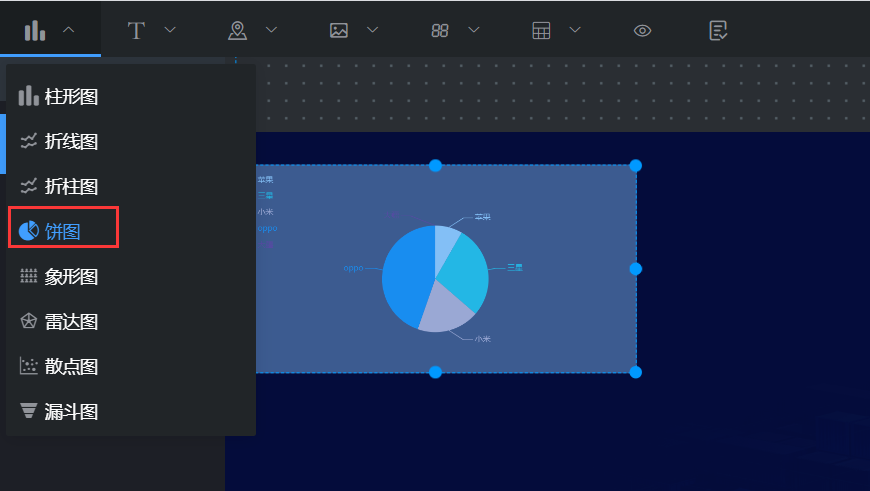Click the line icon beside 折线图
Screen dimensions: 870x491
point(28,141)
